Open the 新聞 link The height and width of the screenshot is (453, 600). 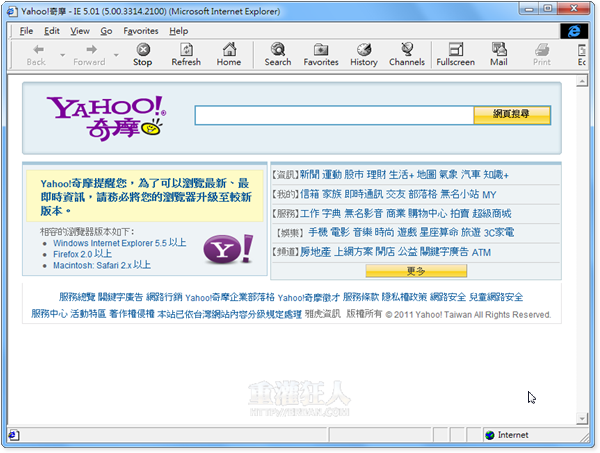(x=310, y=175)
